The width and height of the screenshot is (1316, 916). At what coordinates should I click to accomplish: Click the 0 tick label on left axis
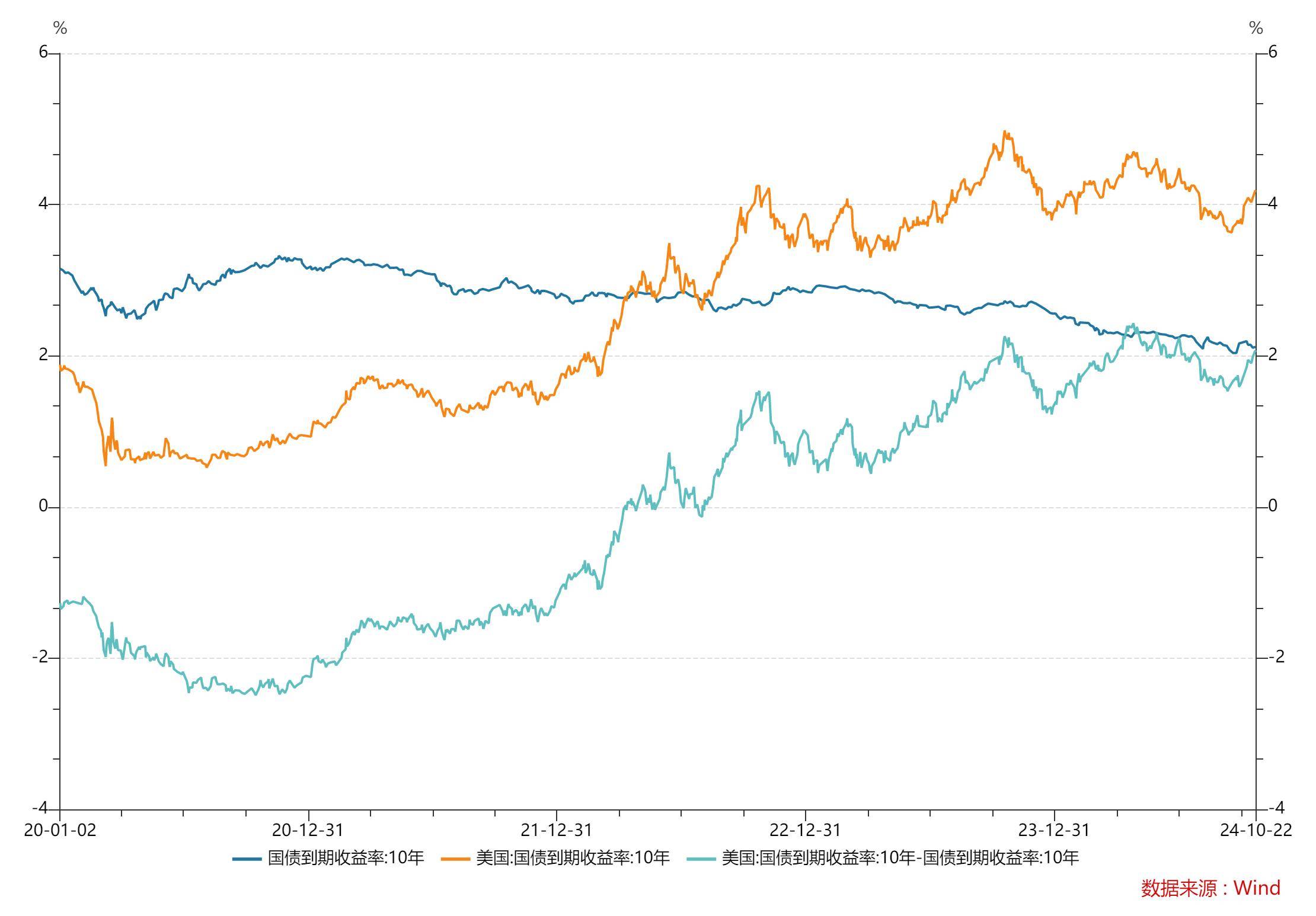click(43, 506)
